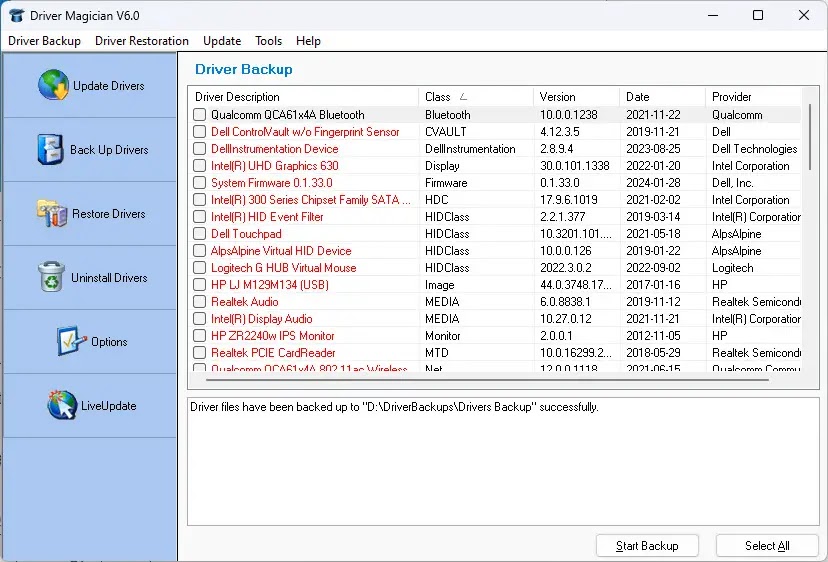The height and width of the screenshot is (562, 828).
Task: Click the Select All button
Action: coord(767,546)
